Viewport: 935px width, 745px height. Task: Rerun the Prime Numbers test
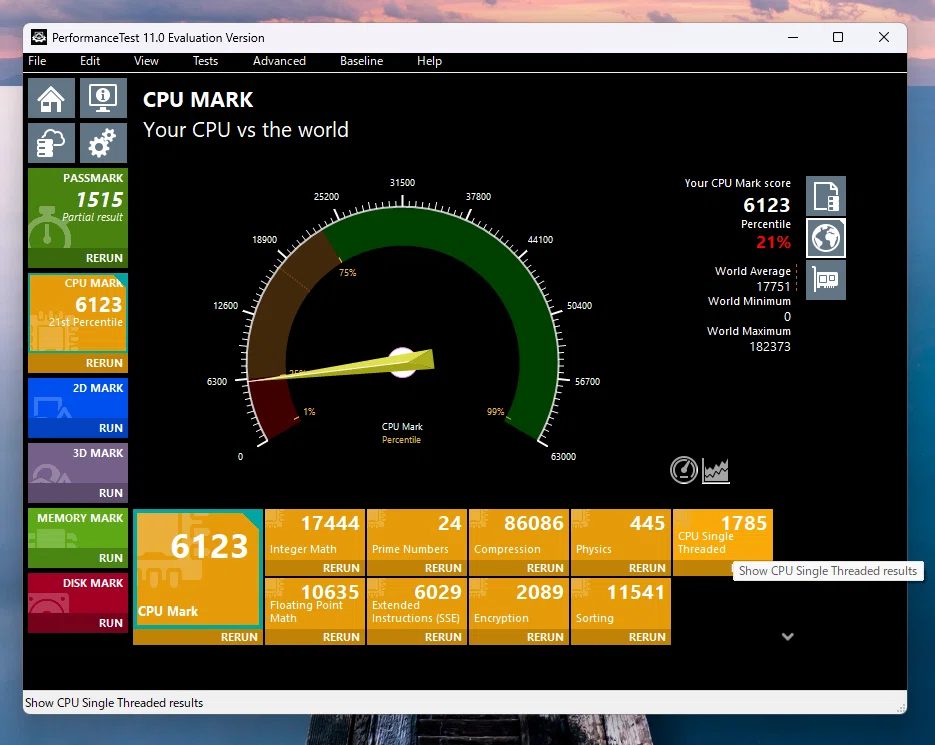tap(417, 568)
